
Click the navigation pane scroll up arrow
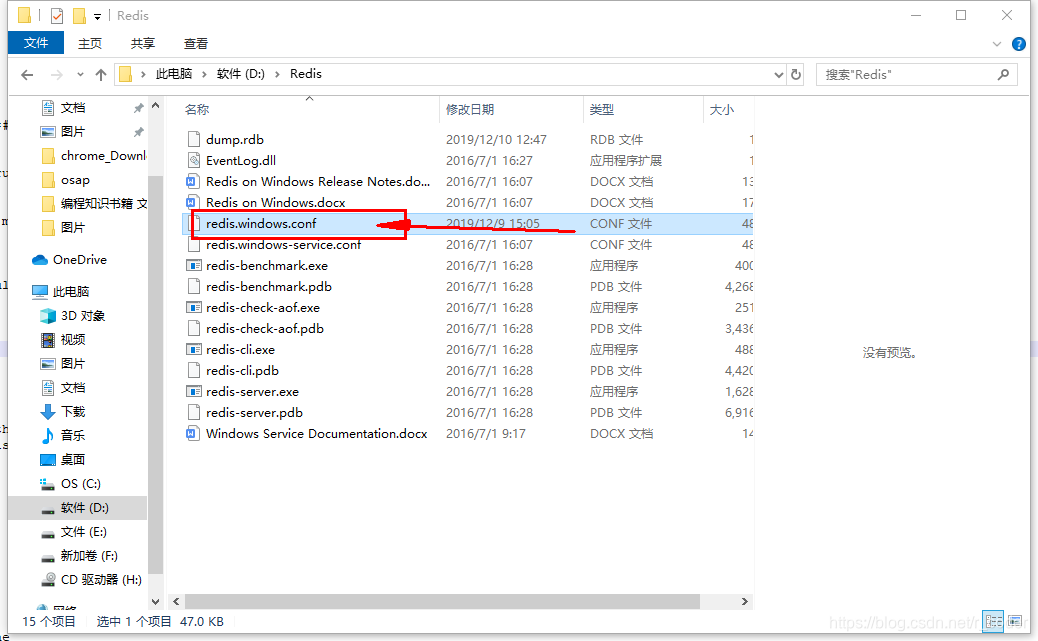[156, 106]
